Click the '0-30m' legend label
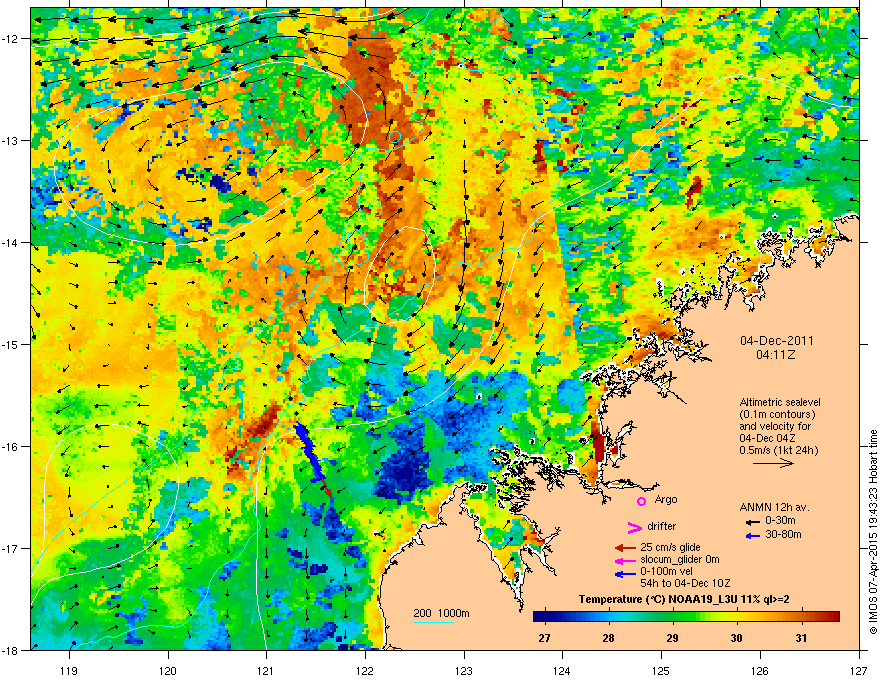Image resolution: width=880 pixels, height=680 pixels. pos(781,521)
